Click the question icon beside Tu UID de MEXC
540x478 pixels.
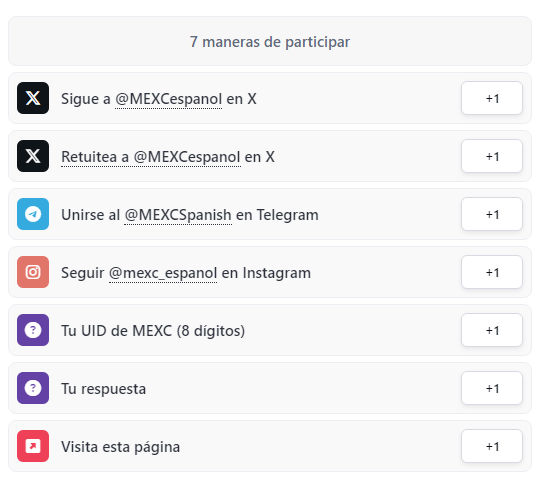pyautogui.click(x=33, y=330)
